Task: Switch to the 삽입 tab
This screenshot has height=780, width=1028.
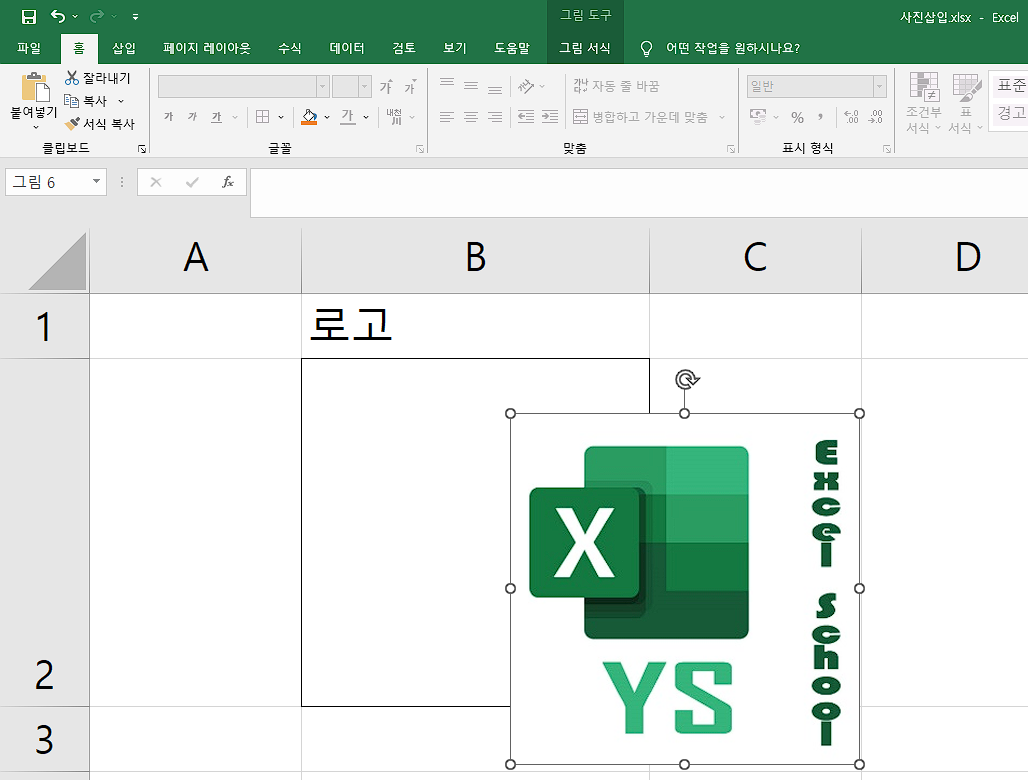Action: click(x=123, y=48)
